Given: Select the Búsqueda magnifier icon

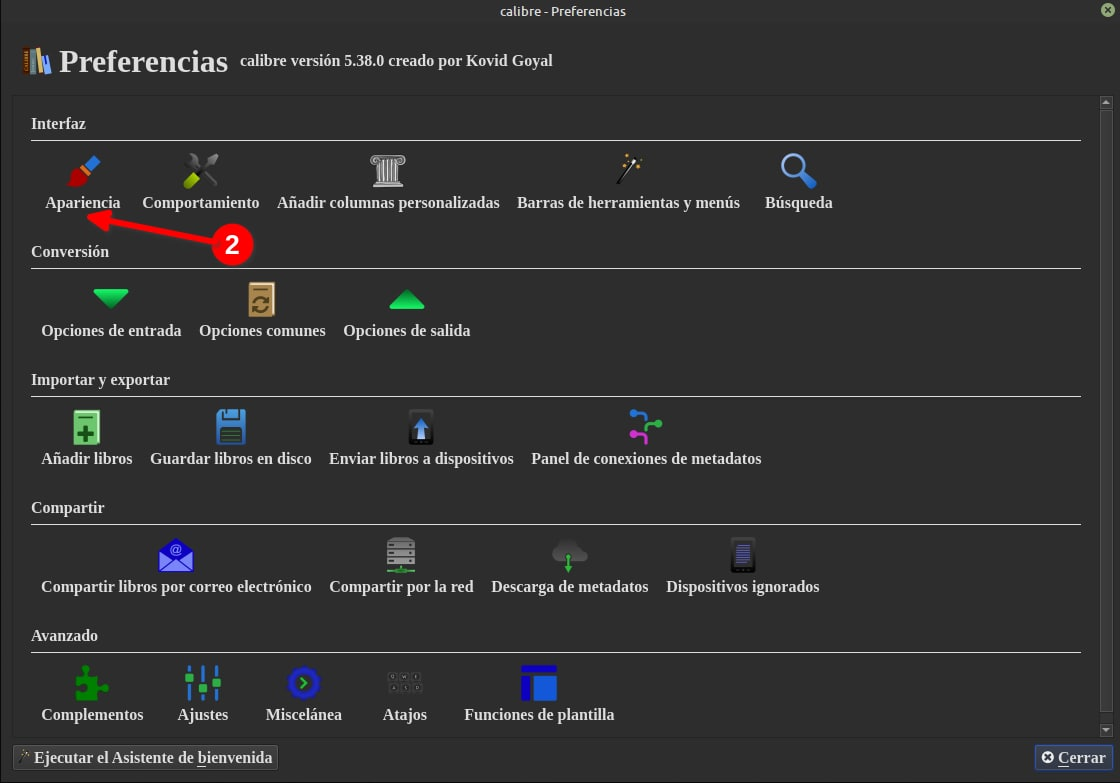Looking at the screenshot, I should point(799,171).
